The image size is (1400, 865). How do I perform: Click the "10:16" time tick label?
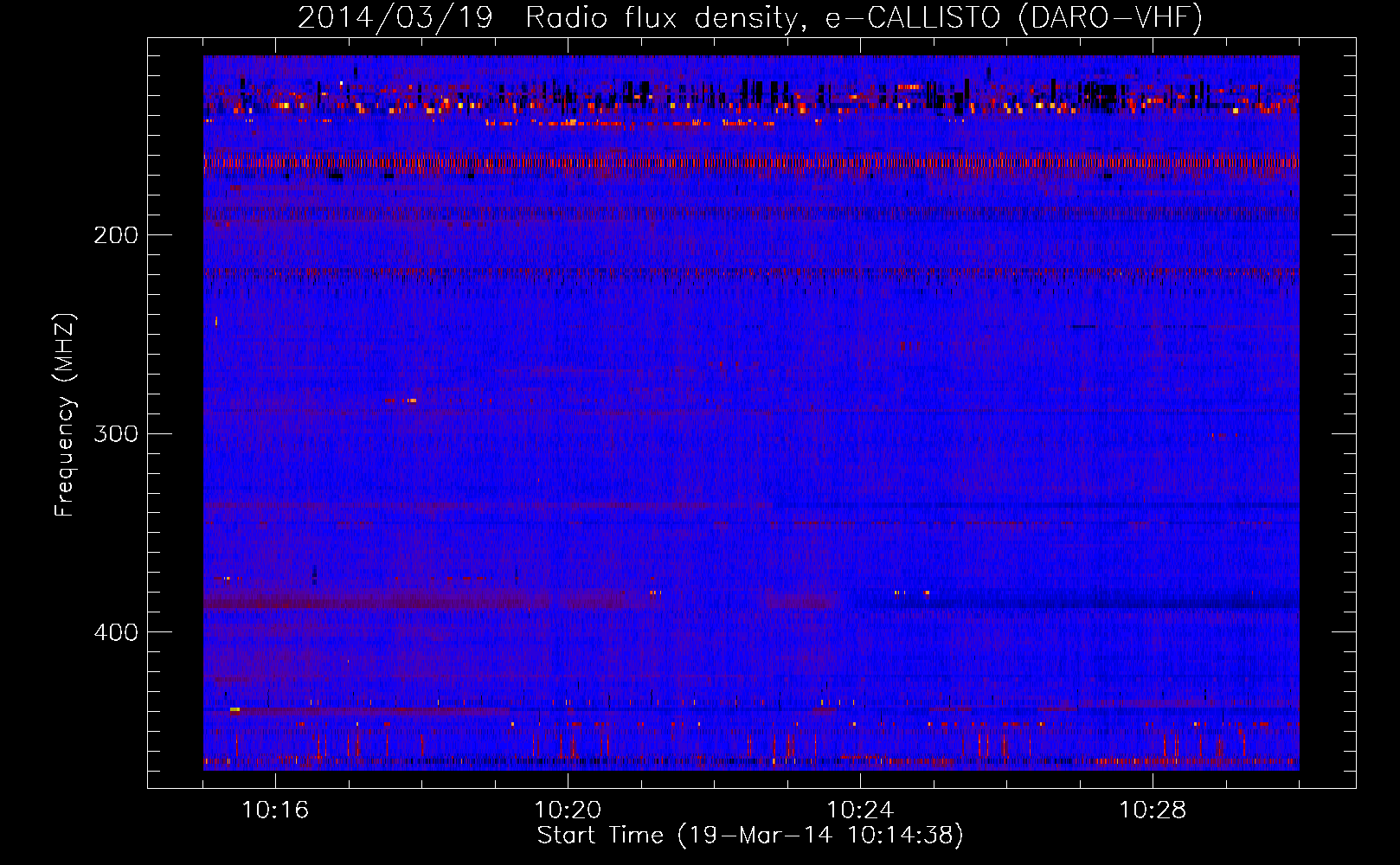[x=275, y=810]
